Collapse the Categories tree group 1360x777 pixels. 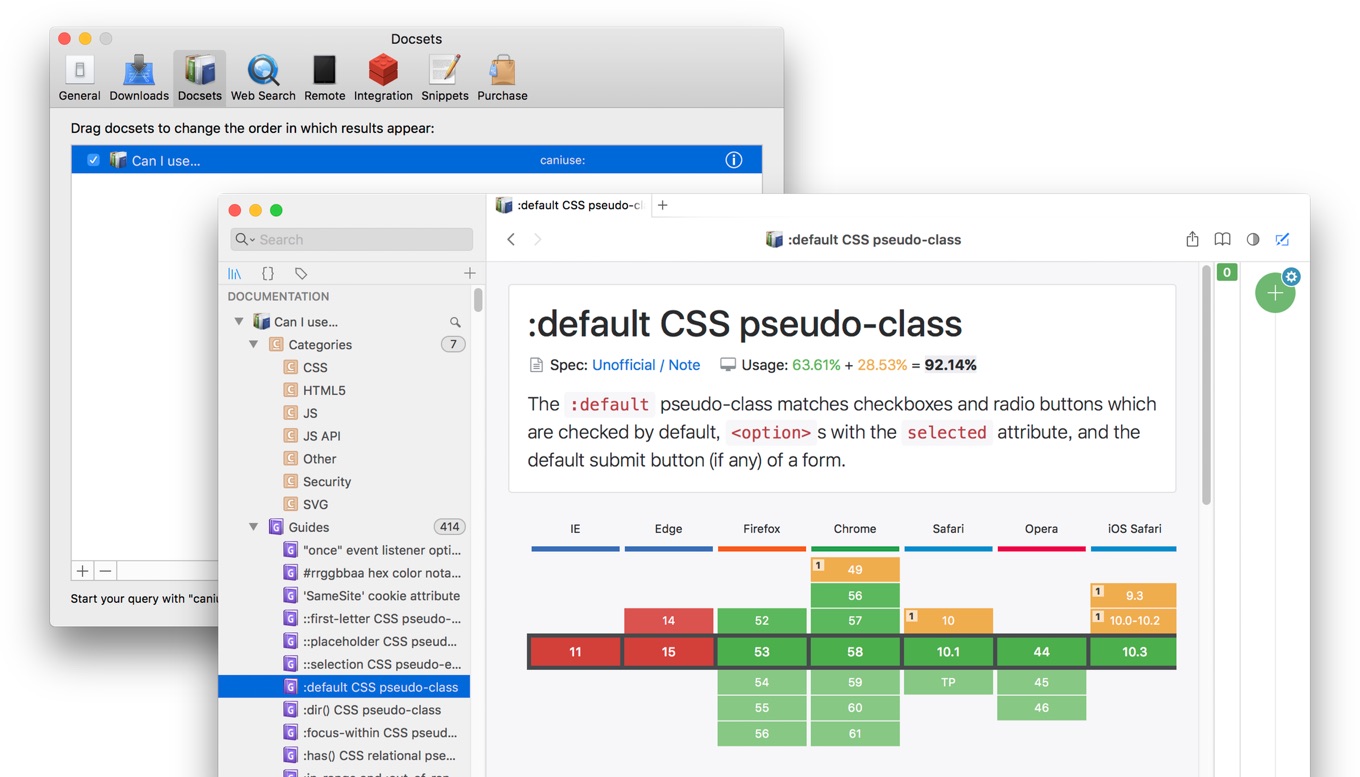pyautogui.click(x=254, y=345)
